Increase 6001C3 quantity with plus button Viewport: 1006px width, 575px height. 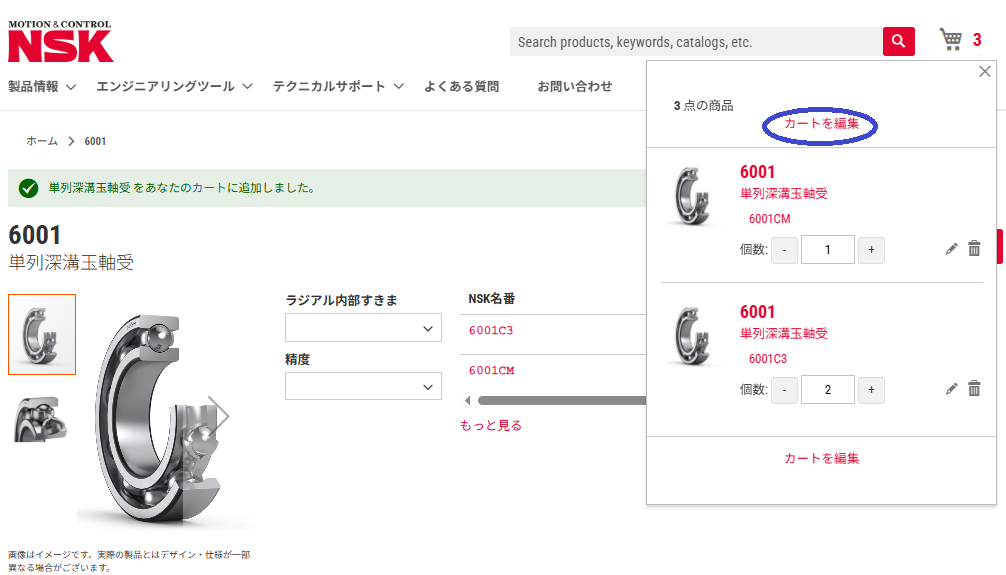(871, 389)
